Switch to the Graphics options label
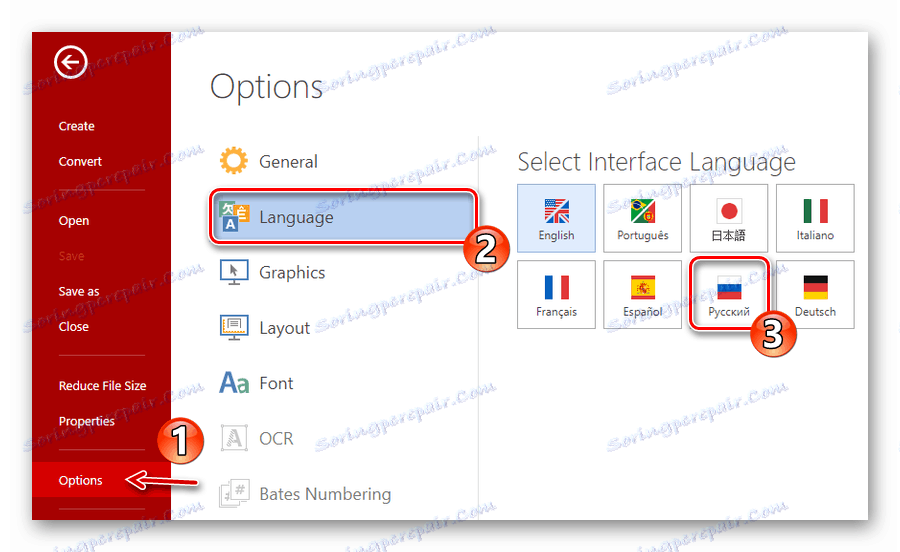900x552 pixels. click(x=292, y=273)
